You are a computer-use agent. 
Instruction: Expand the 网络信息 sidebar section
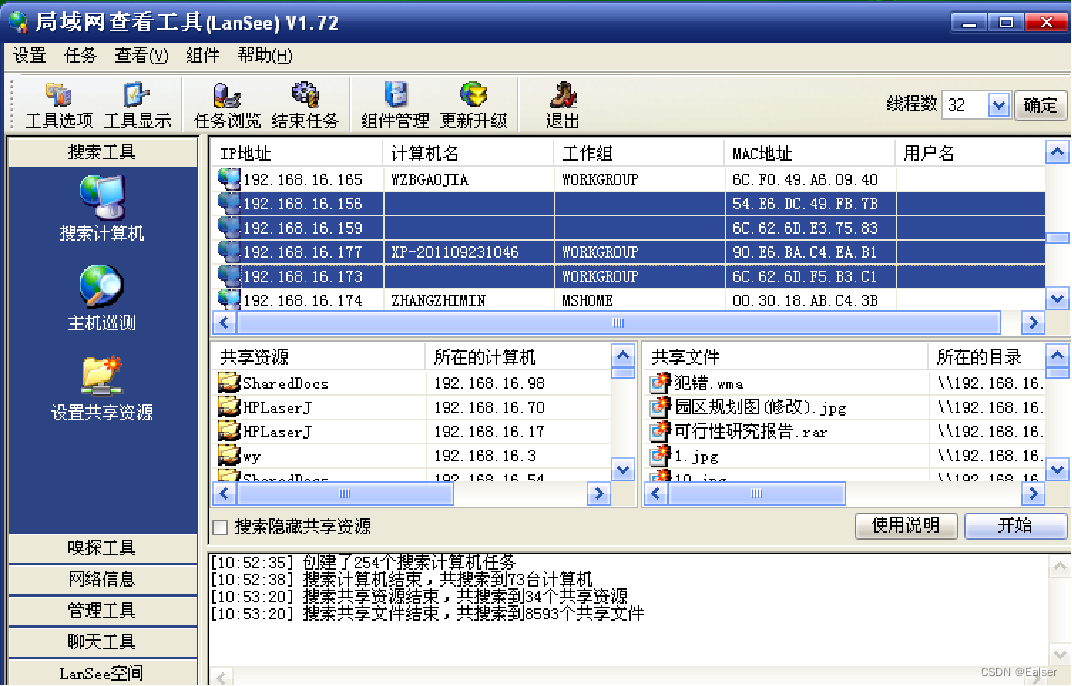coord(103,579)
